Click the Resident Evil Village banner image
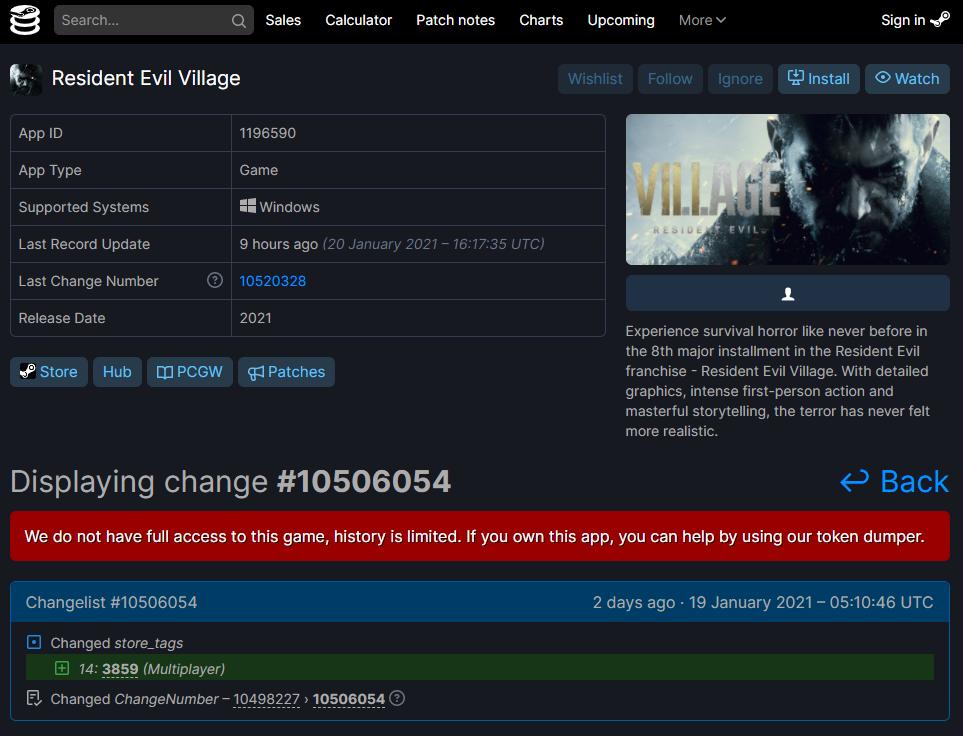Viewport: 963px width, 736px height. pos(787,189)
